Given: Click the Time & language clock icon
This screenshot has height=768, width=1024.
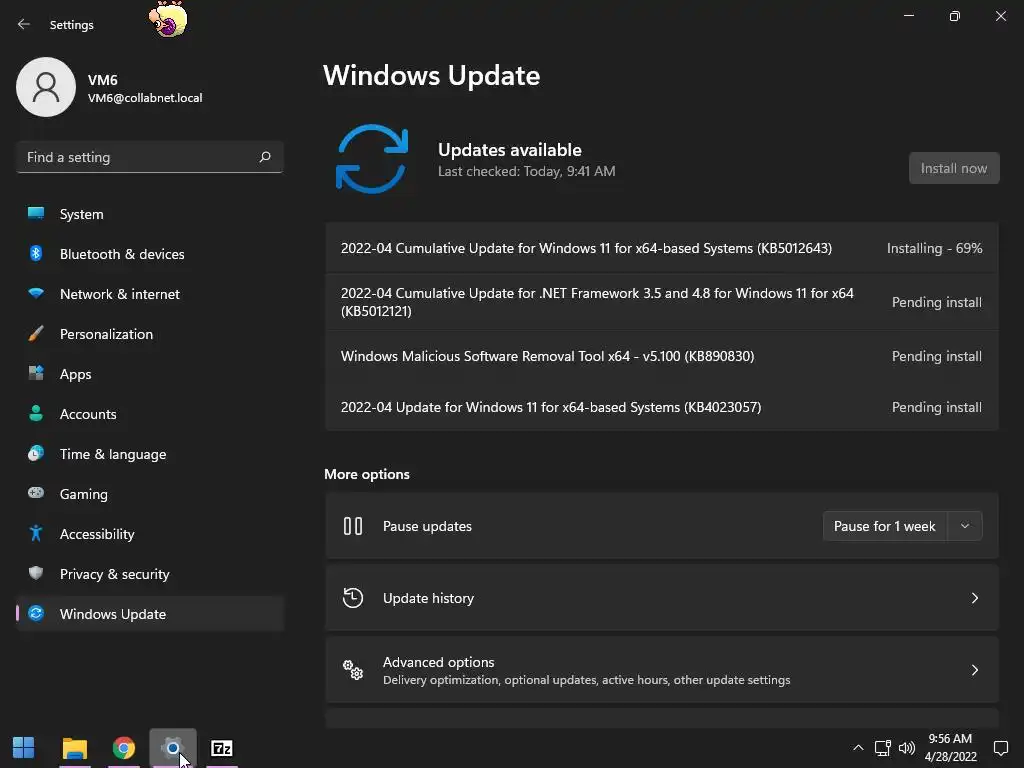Looking at the screenshot, I should tap(36, 453).
